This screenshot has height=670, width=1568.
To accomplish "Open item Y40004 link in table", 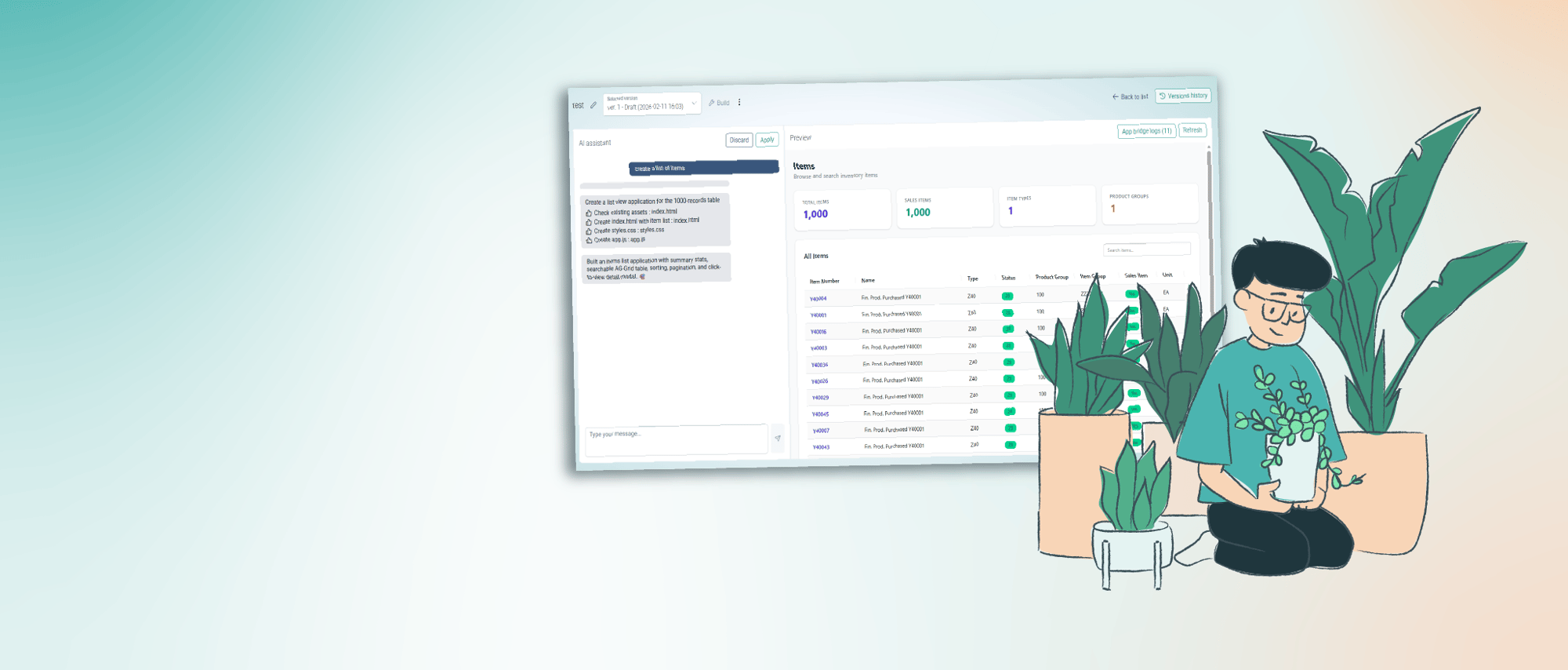I will (x=818, y=299).
